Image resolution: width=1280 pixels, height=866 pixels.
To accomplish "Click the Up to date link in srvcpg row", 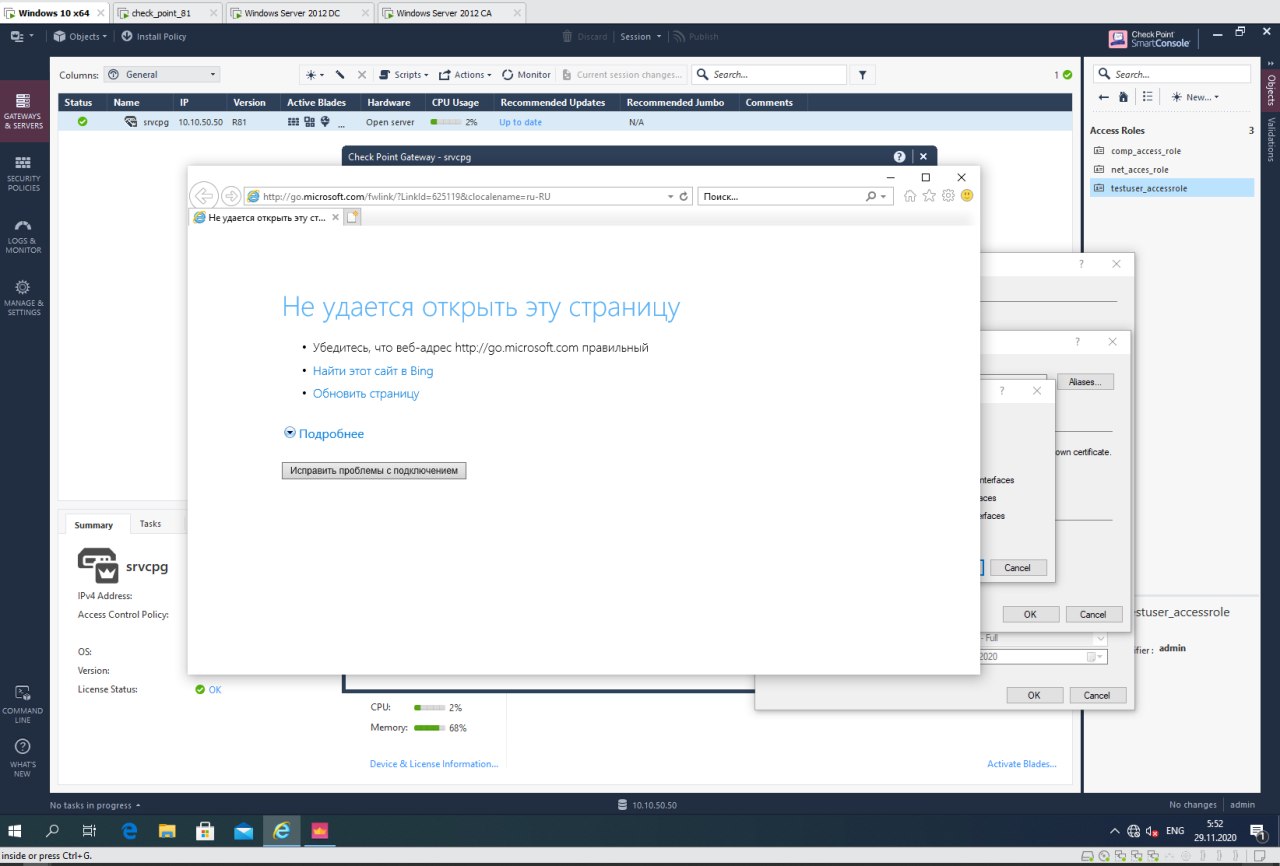I will tap(520, 122).
